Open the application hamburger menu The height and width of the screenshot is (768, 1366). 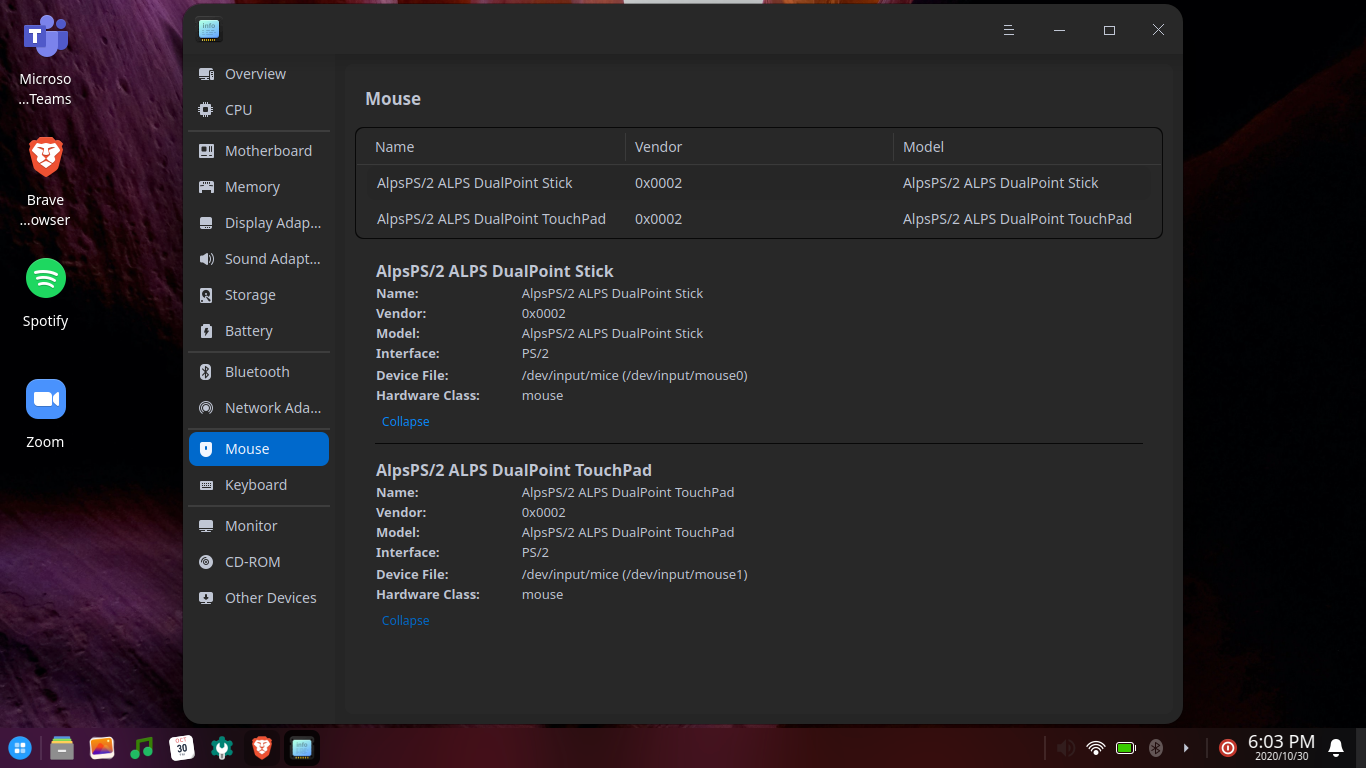(x=1008, y=30)
